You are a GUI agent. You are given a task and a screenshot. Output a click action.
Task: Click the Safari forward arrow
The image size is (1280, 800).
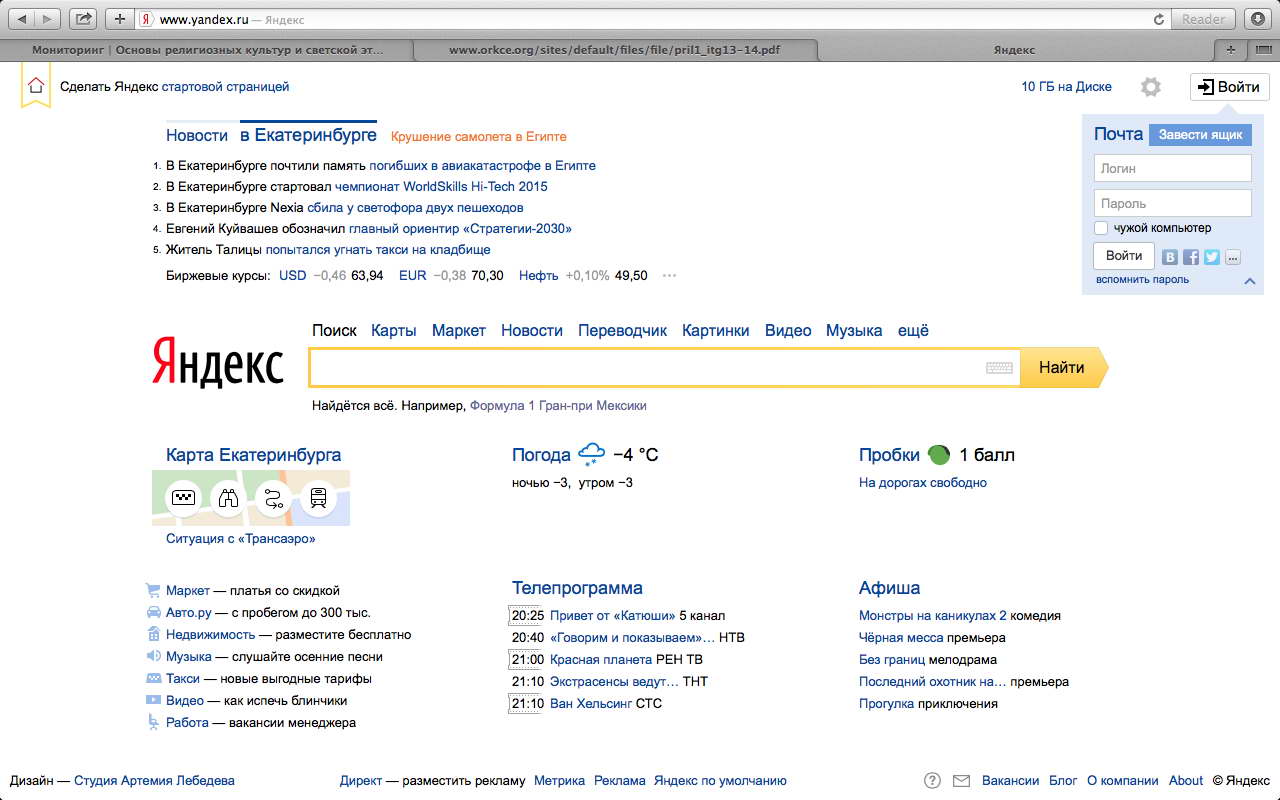48,18
